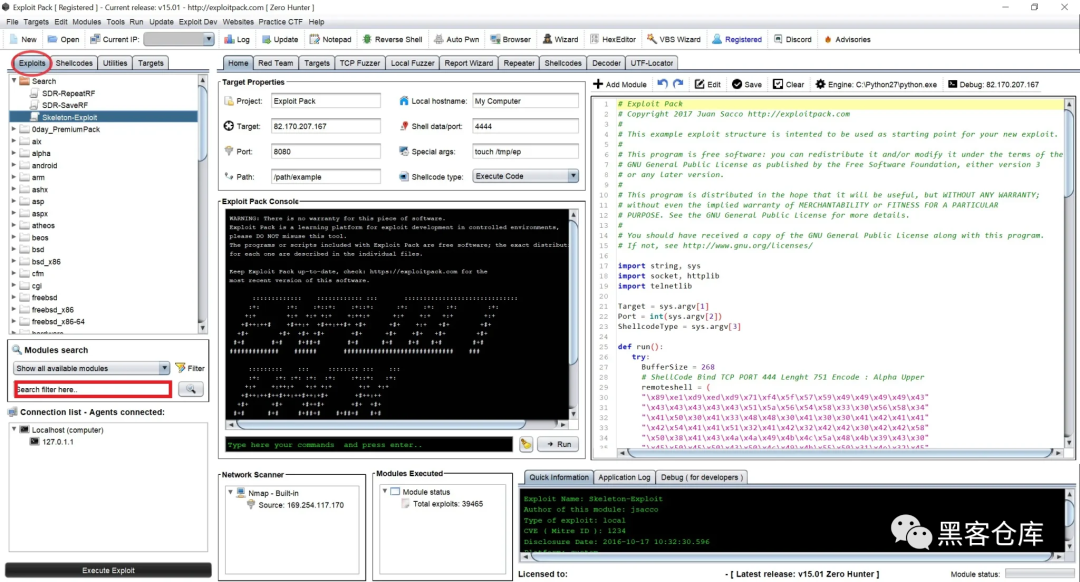1080x582 pixels.
Task: Select Skeleton-Exploit in the tree
Action: 70,117
